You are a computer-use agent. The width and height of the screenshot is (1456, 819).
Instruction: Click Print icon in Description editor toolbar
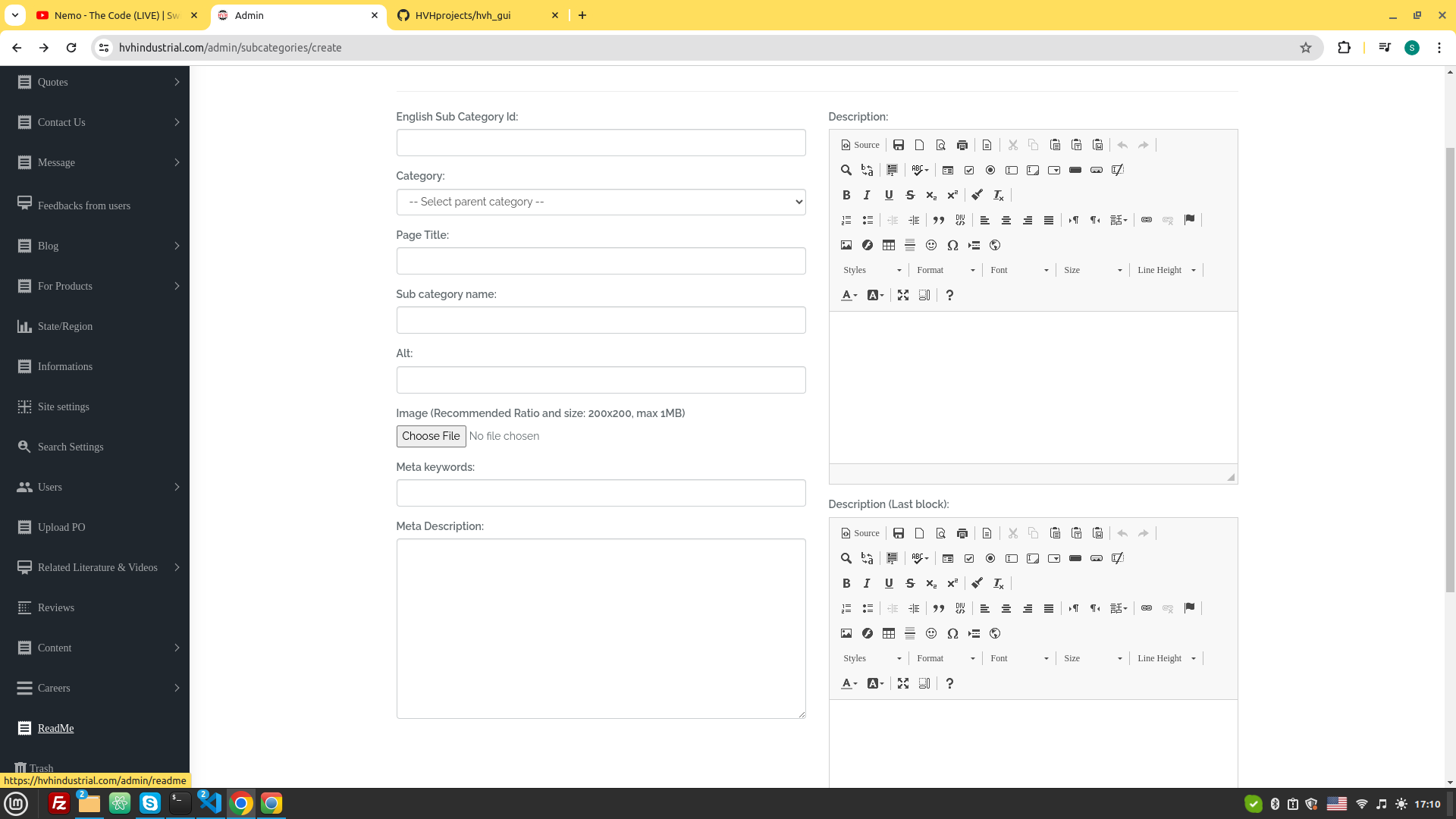(x=962, y=145)
